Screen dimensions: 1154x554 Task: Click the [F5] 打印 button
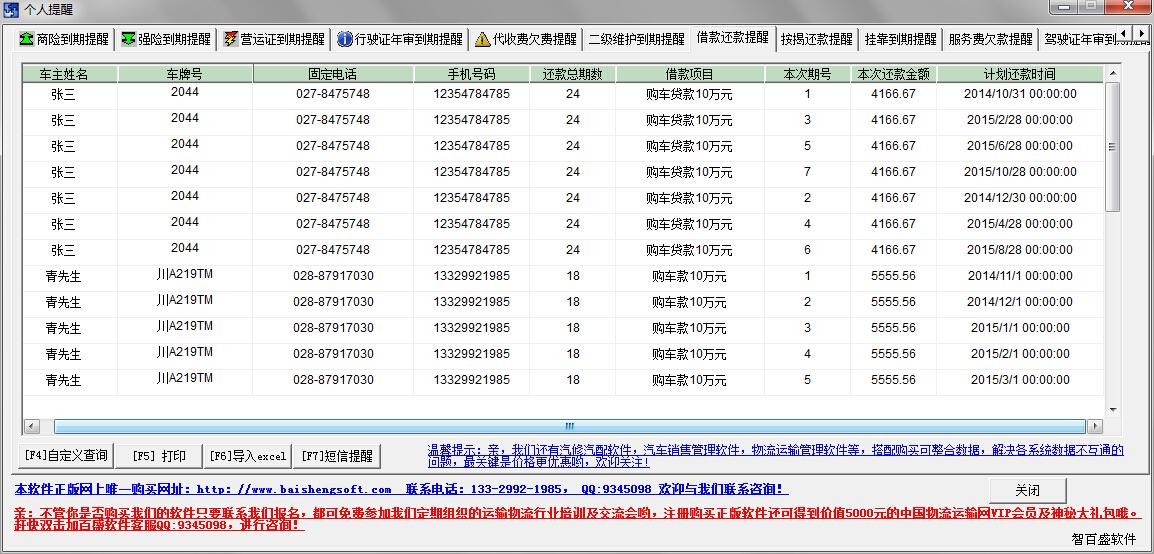coord(158,455)
